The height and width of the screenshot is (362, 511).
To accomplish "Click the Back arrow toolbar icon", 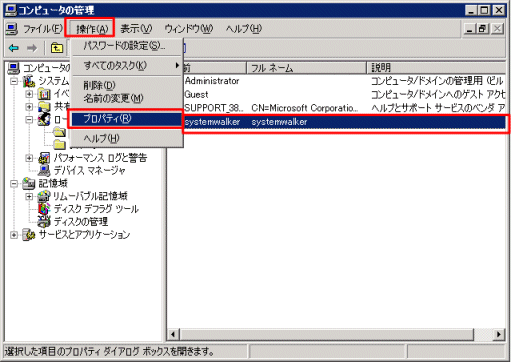I will click(14, 48).
